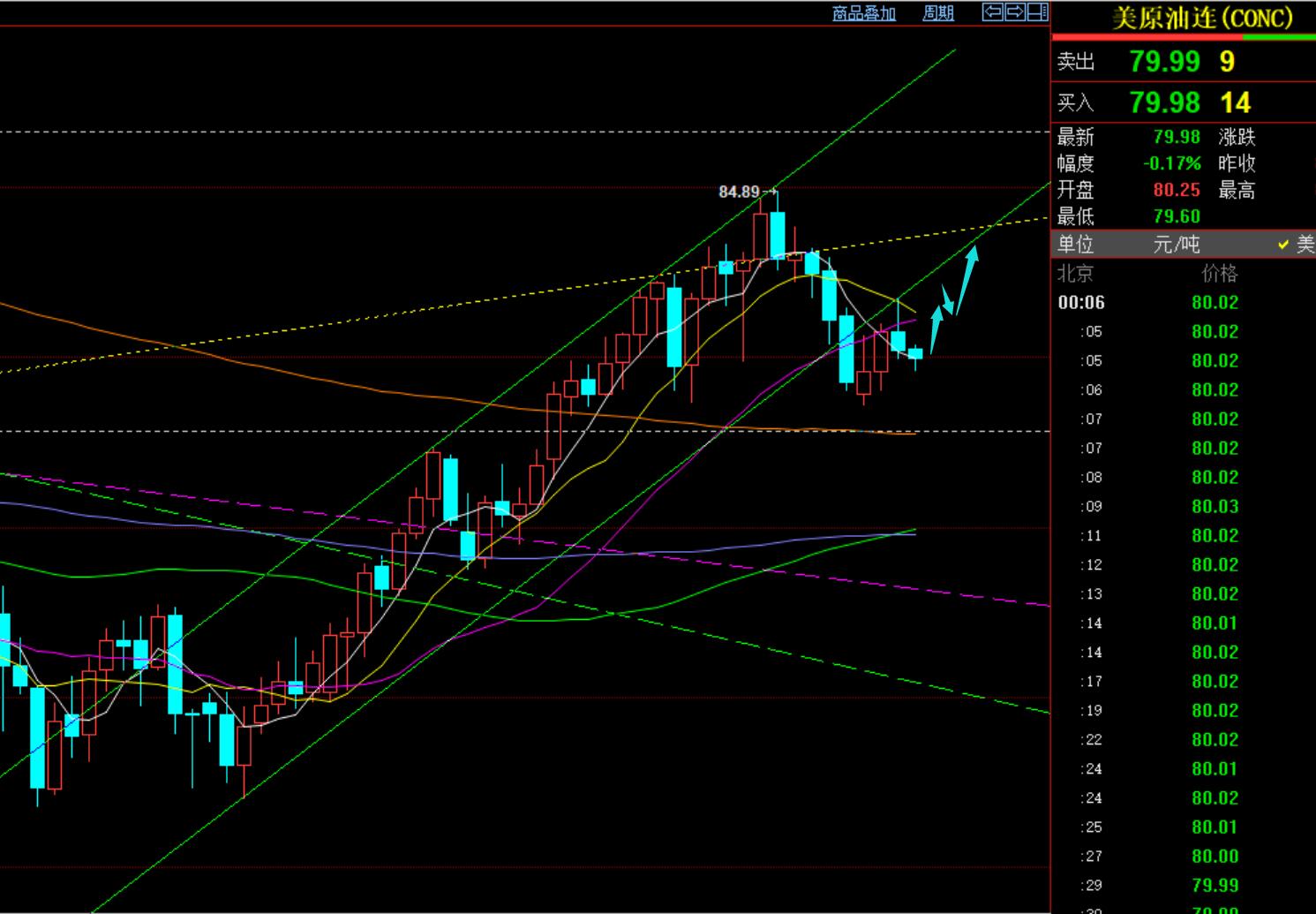Toggle the split panel layout icon

(1038, 12)
